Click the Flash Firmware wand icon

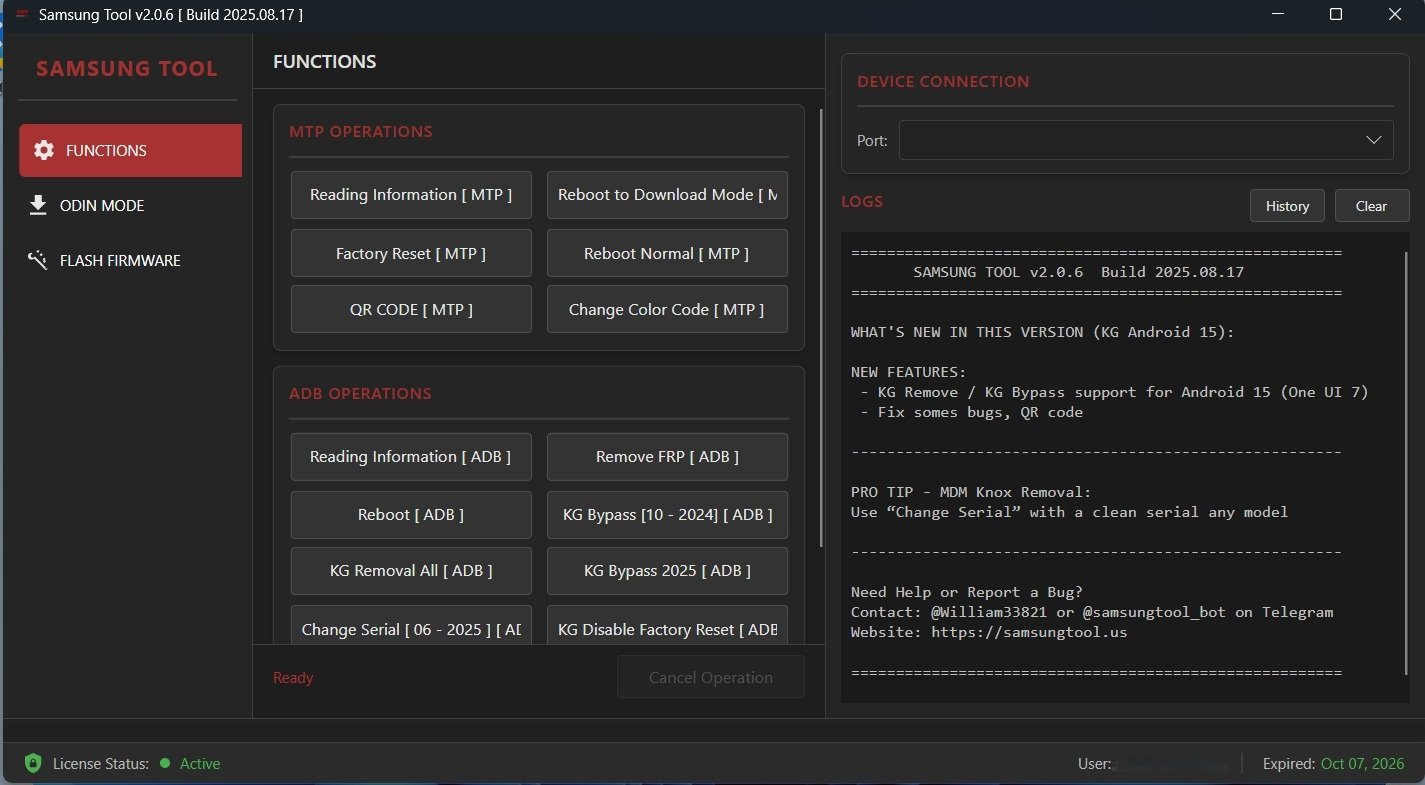click(x=39, y=260)
